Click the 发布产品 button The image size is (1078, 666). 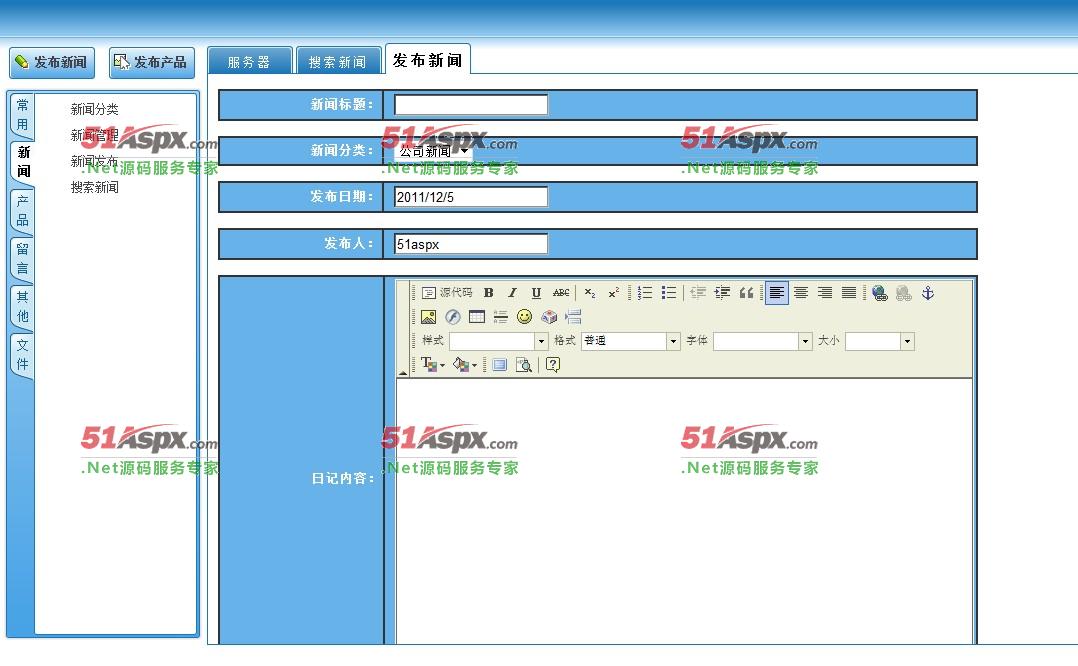152,63
